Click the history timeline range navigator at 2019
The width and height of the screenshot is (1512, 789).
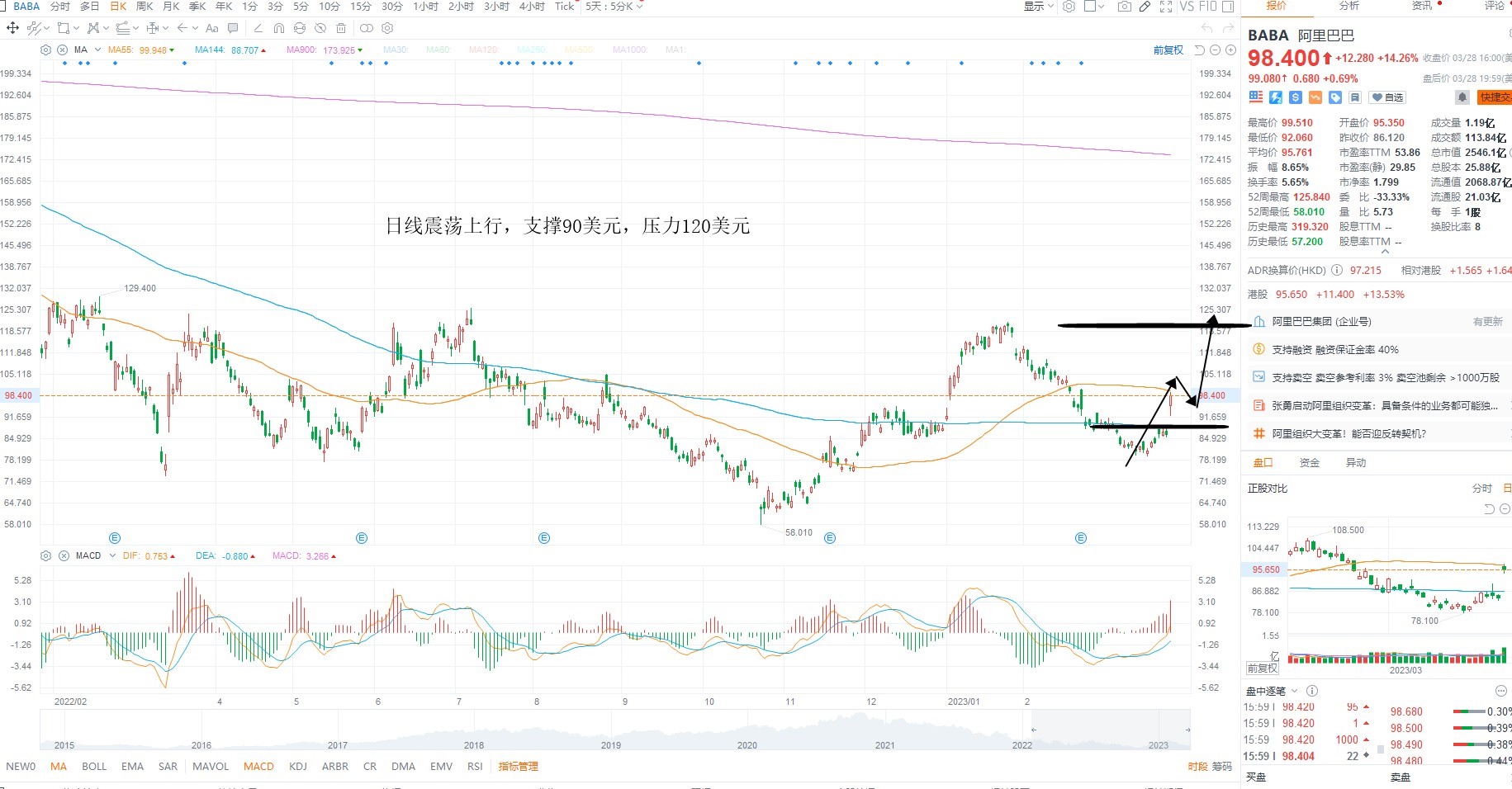point(611,744)
